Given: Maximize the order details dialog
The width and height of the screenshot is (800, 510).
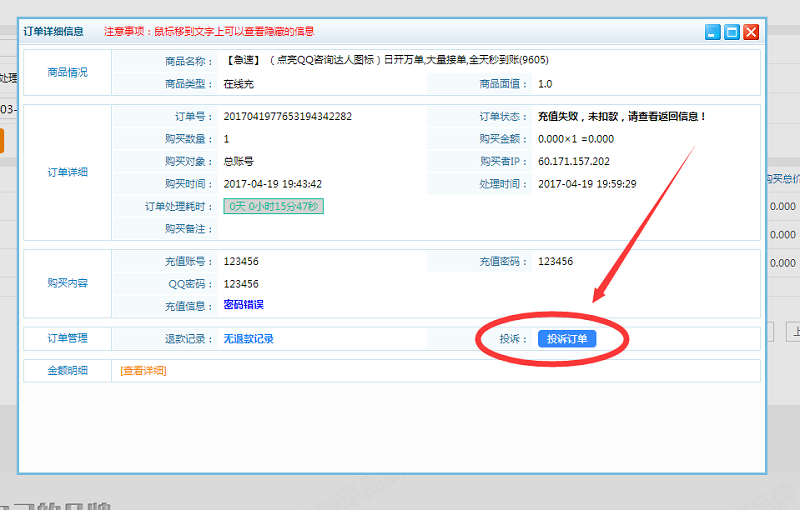Looking at the screenshot, I should tap(732, 32).
